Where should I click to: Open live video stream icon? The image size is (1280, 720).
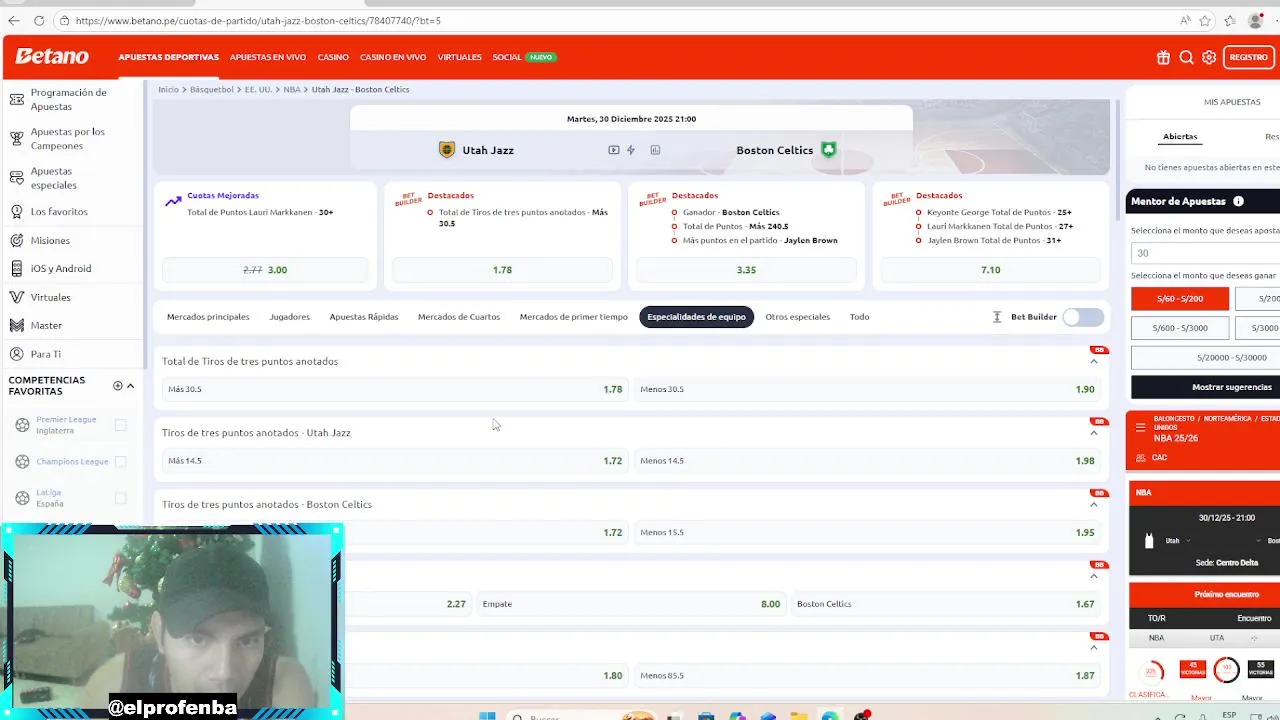point(614,150)
